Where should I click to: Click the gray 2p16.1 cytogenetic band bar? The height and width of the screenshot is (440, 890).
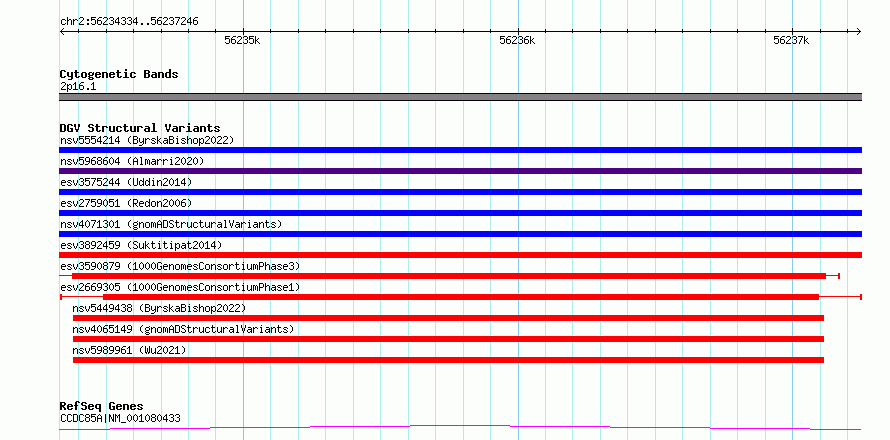460,97
